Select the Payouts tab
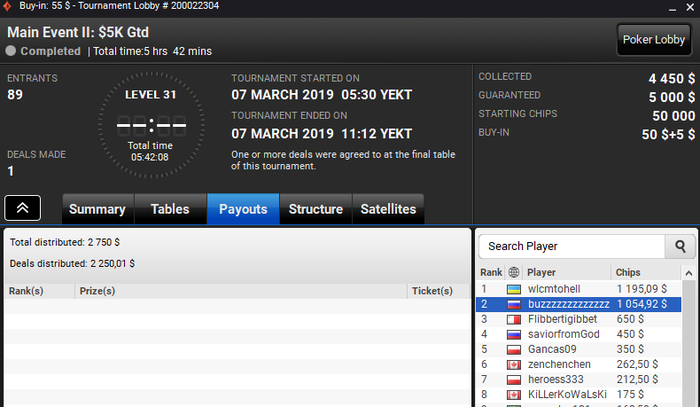 click(x=243, y=209)
